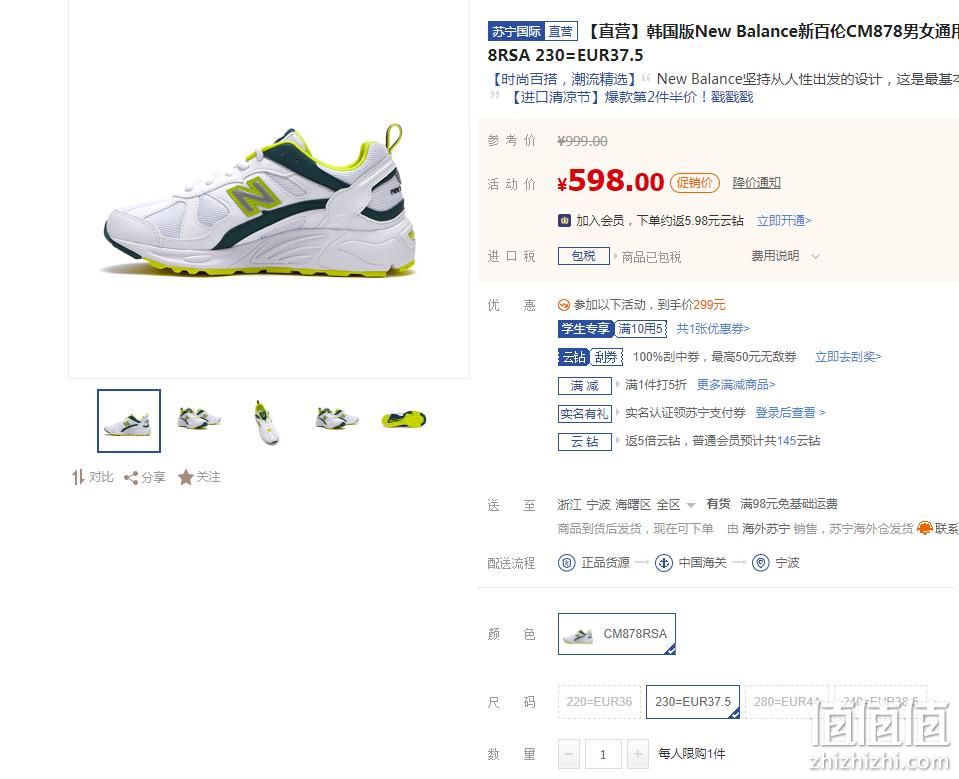The height and width of the screenshot is (779, 959).
Task: Select size 220=EUR36 option
Action: pos(599,702)
